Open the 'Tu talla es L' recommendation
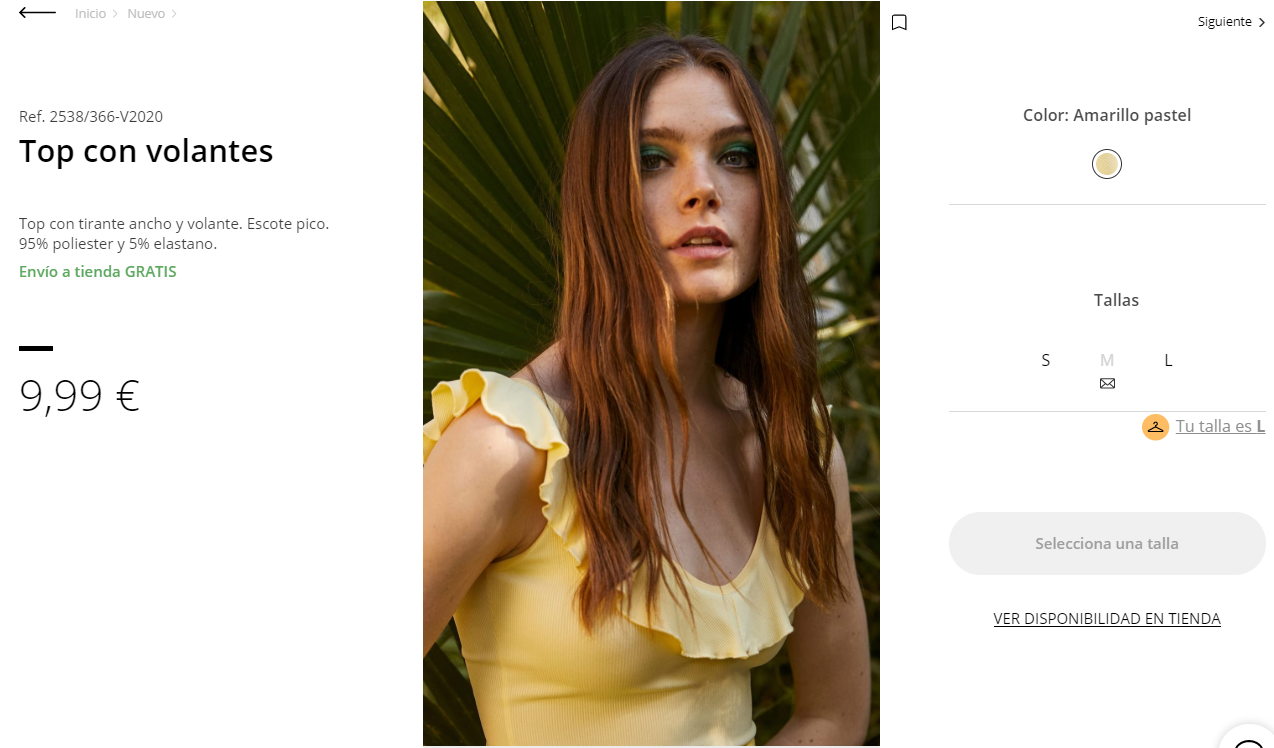This screenshot has height=748, width=1274. point(1220,426)
